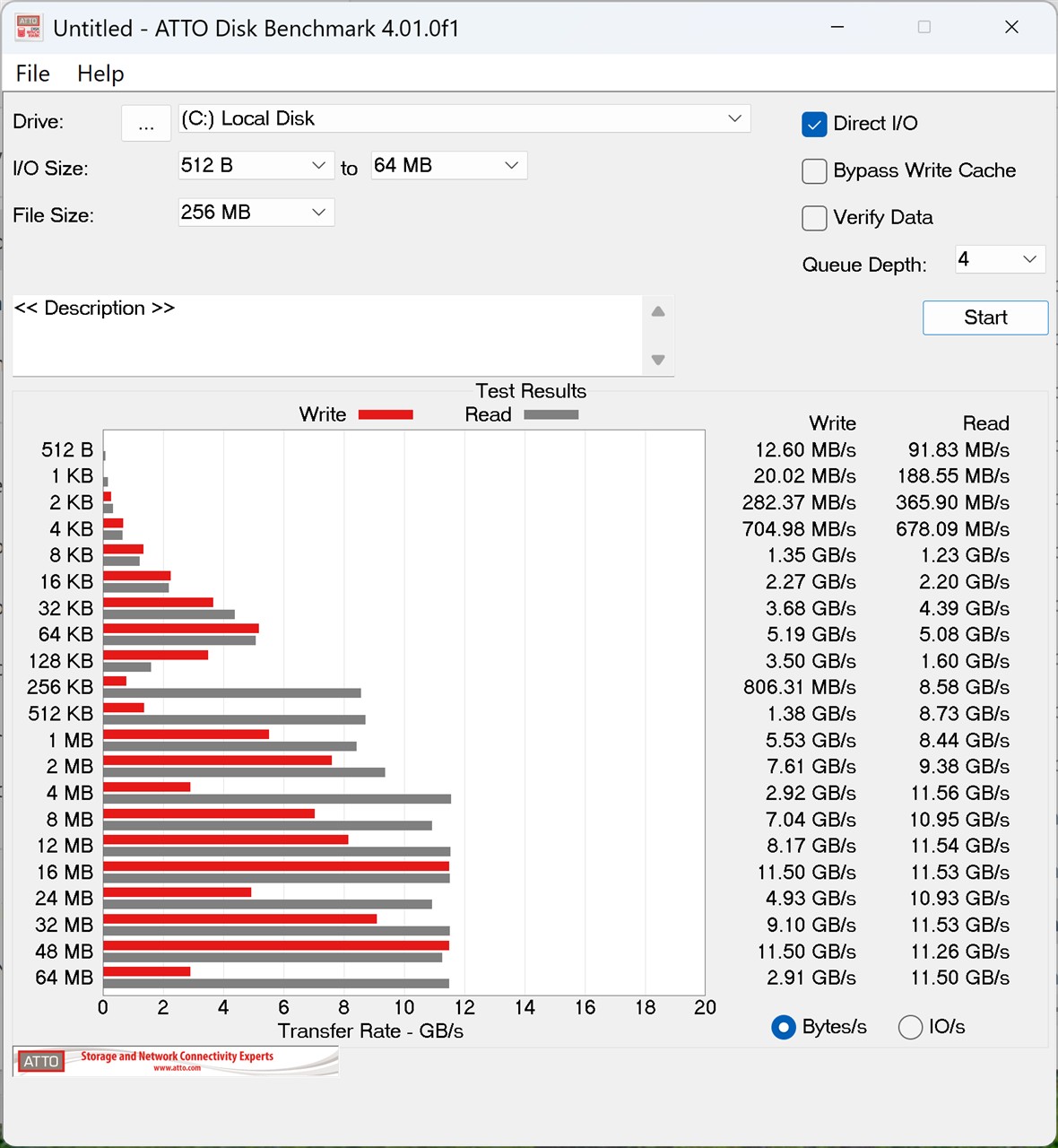Click the browse drive ellipsis button

(146, 124)
